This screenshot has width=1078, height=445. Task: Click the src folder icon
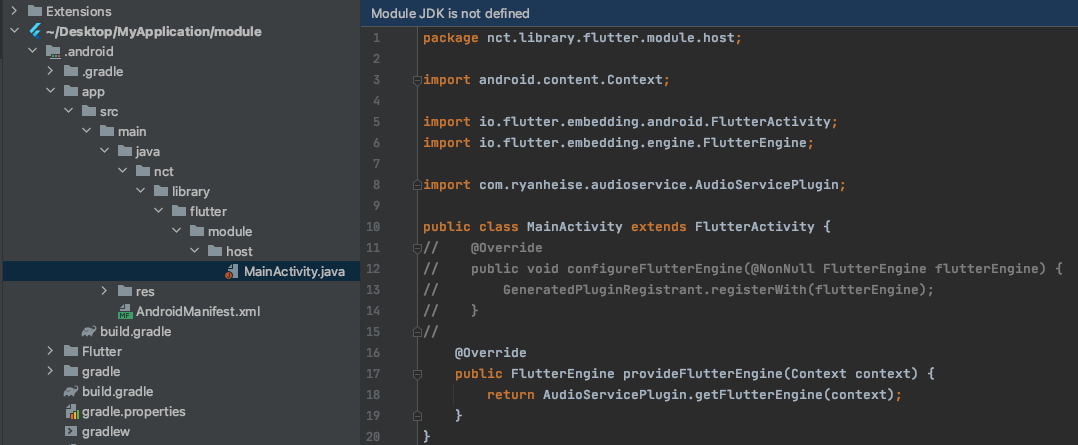pyautogui.click(x=88, y=111)
